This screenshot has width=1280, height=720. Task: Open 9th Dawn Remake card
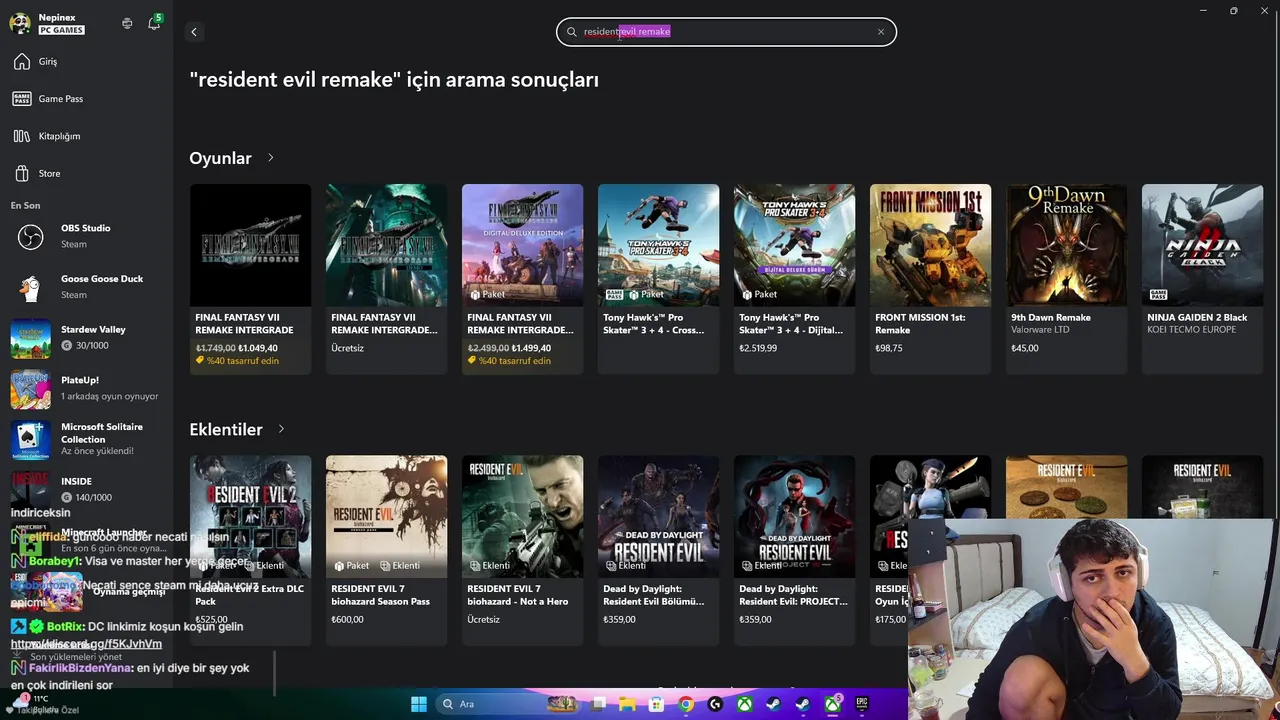pyautogui.click(x=1066, y=279)
